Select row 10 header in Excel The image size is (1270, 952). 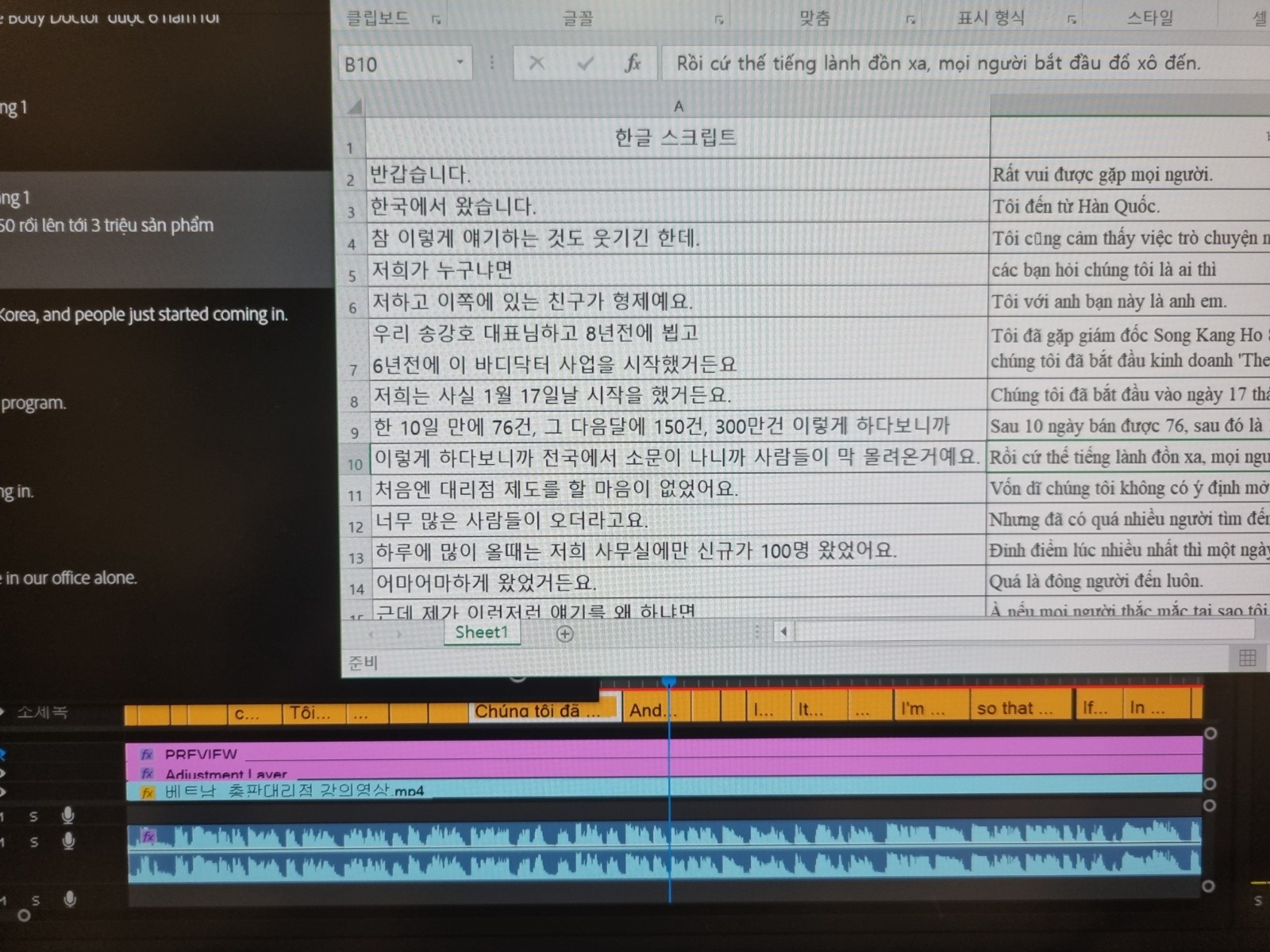click(x=355, y=464)
